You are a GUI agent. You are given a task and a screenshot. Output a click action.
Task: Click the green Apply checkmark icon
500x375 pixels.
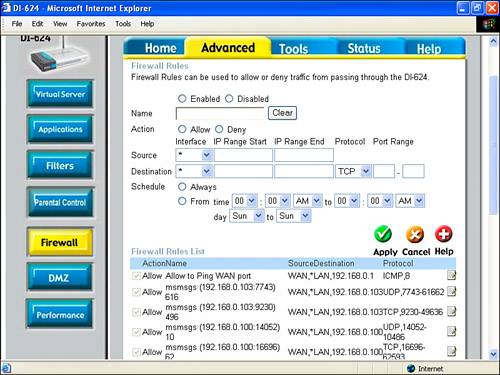coord(383,234)
